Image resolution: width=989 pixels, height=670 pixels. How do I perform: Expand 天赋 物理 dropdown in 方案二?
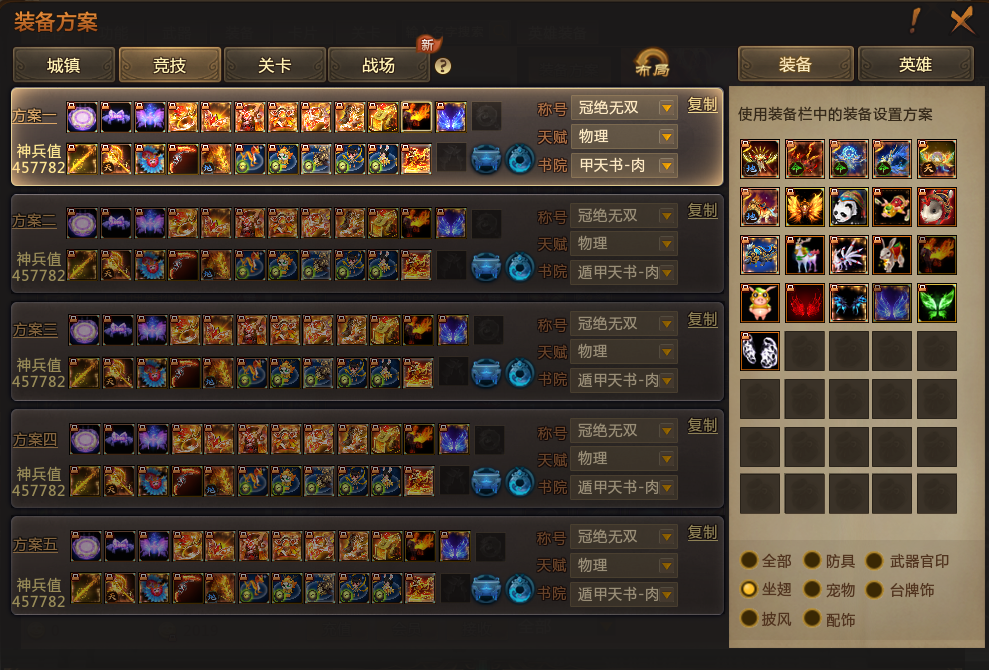click(624, 244)
